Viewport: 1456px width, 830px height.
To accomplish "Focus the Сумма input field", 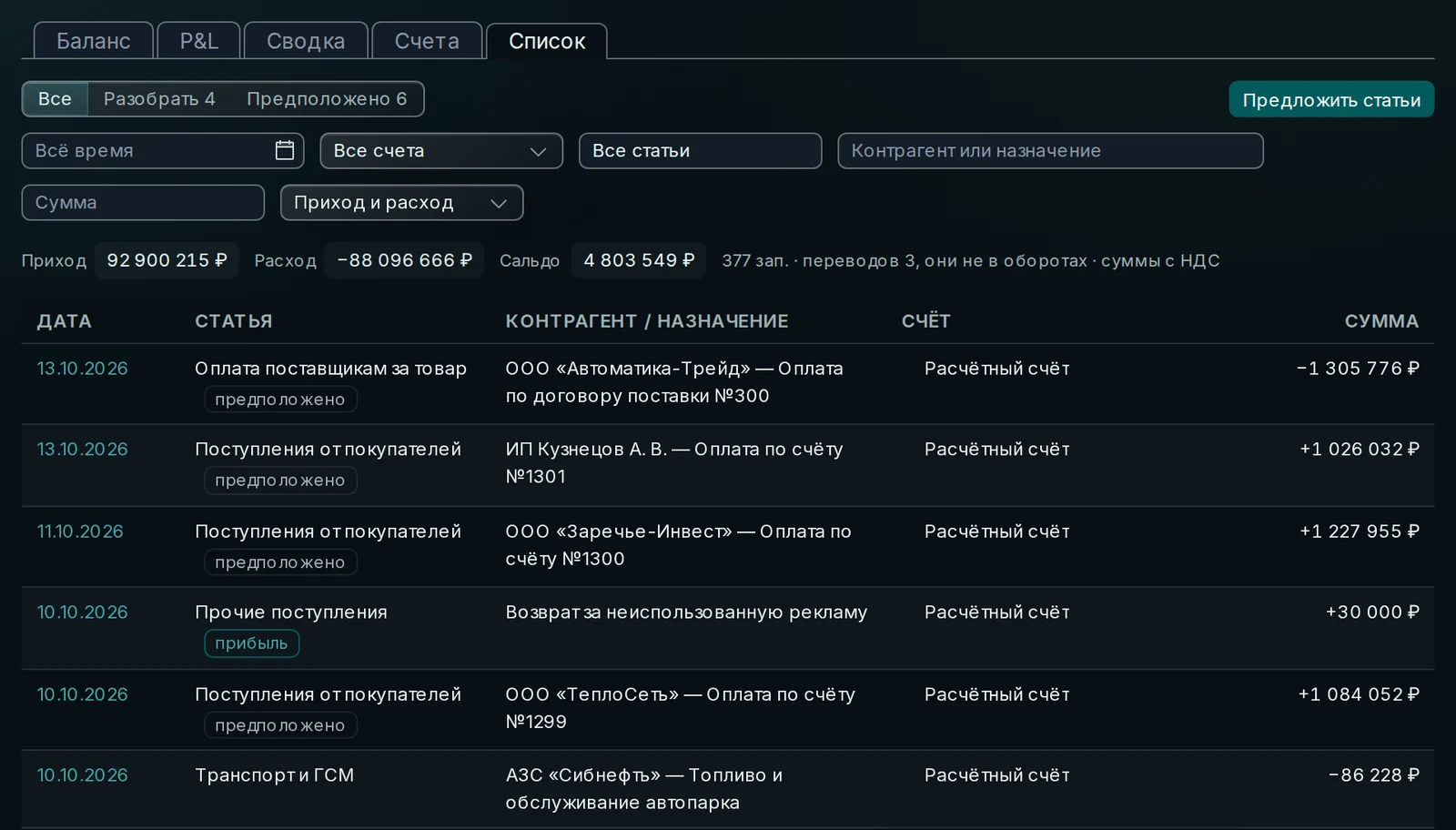I will coord(143,202).
